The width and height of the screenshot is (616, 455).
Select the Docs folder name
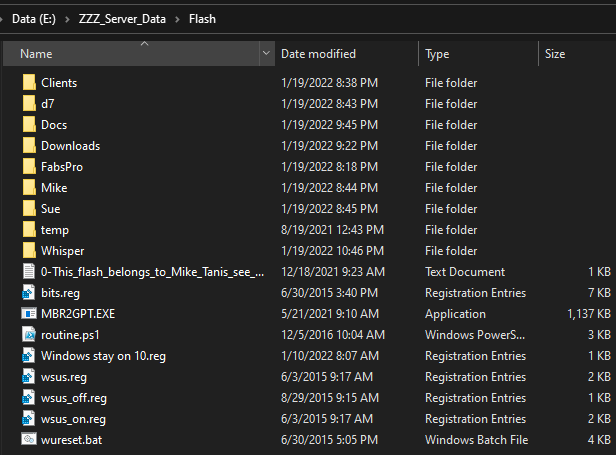(x=54, y=125)
